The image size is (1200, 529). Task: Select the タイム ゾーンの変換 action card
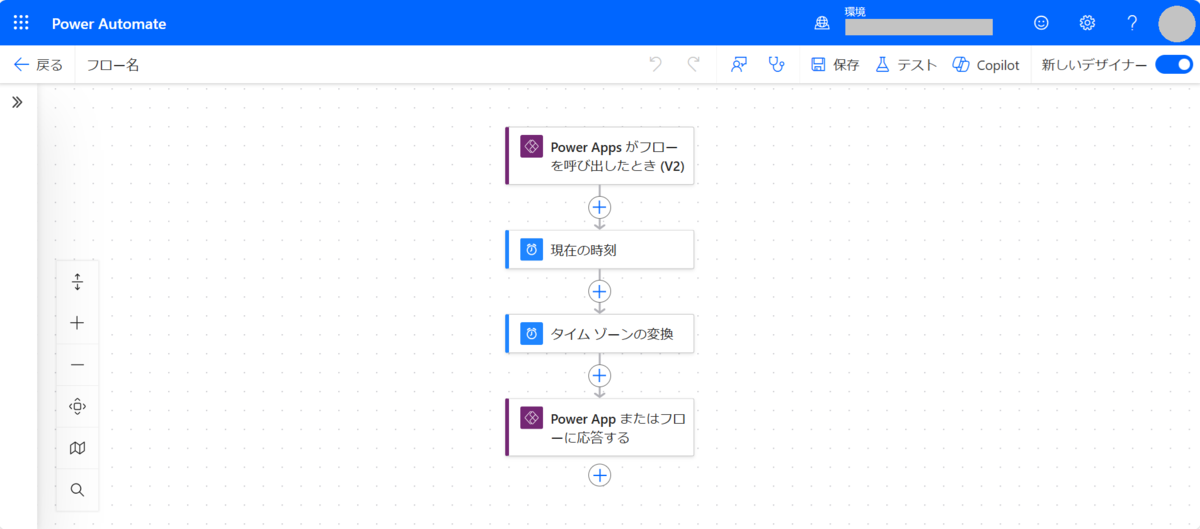tap(599, 333)
